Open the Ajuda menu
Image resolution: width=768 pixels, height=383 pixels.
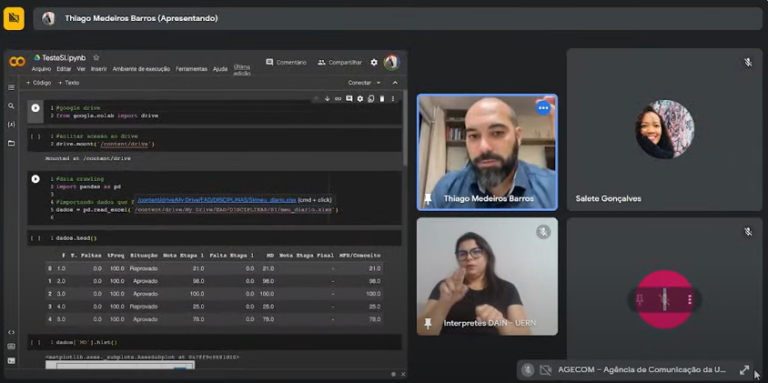pyautogui.click(x=220, y=69)
